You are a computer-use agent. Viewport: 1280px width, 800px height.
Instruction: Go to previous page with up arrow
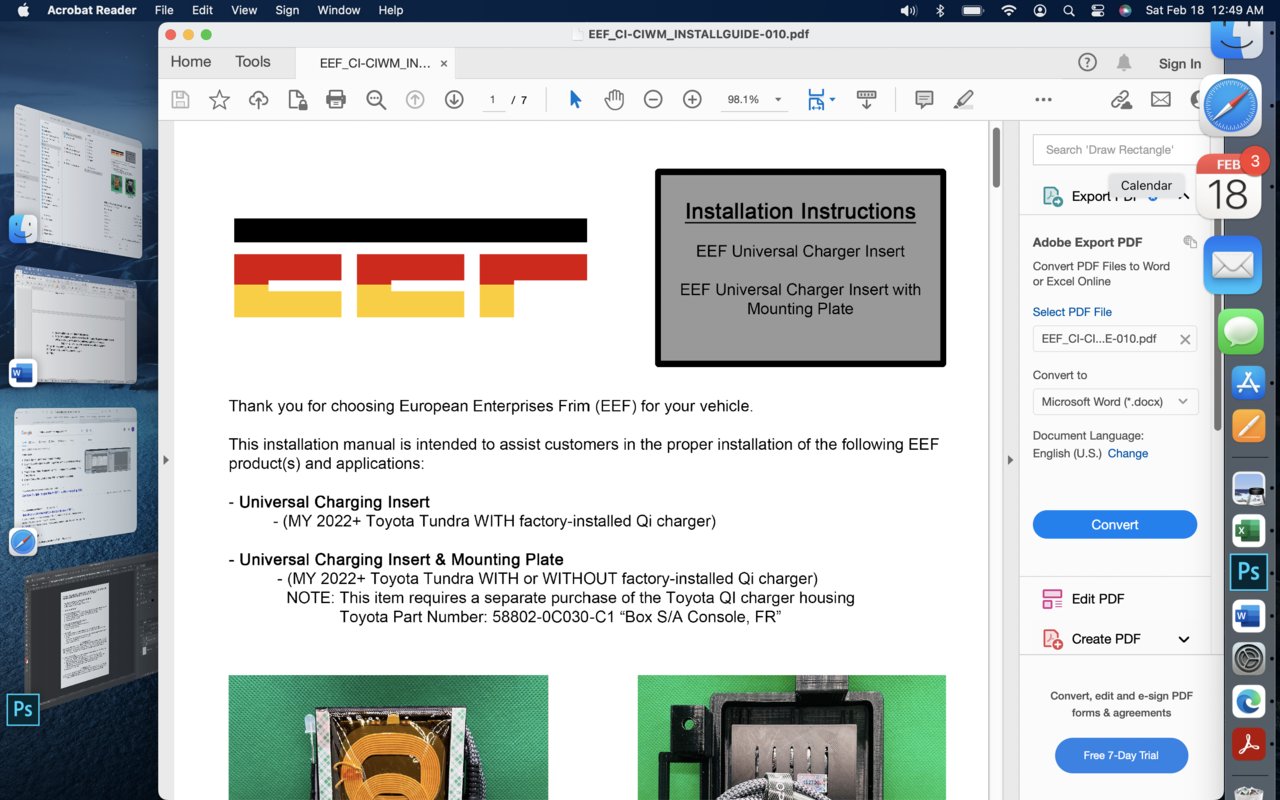coord(415,99)
